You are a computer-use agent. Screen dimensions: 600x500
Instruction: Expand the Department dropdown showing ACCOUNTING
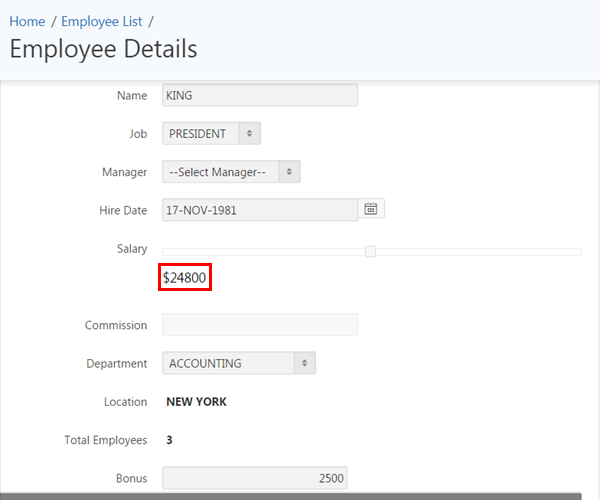238,363
